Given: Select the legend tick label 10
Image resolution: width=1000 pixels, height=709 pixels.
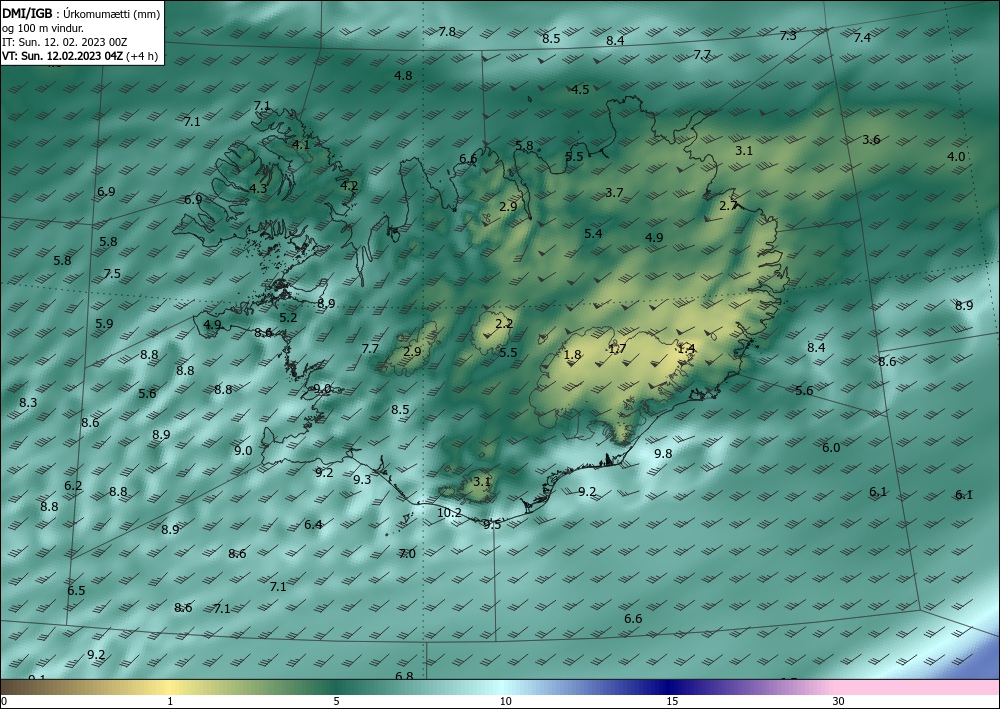Looking at the screenshot, I should (505, 701).
